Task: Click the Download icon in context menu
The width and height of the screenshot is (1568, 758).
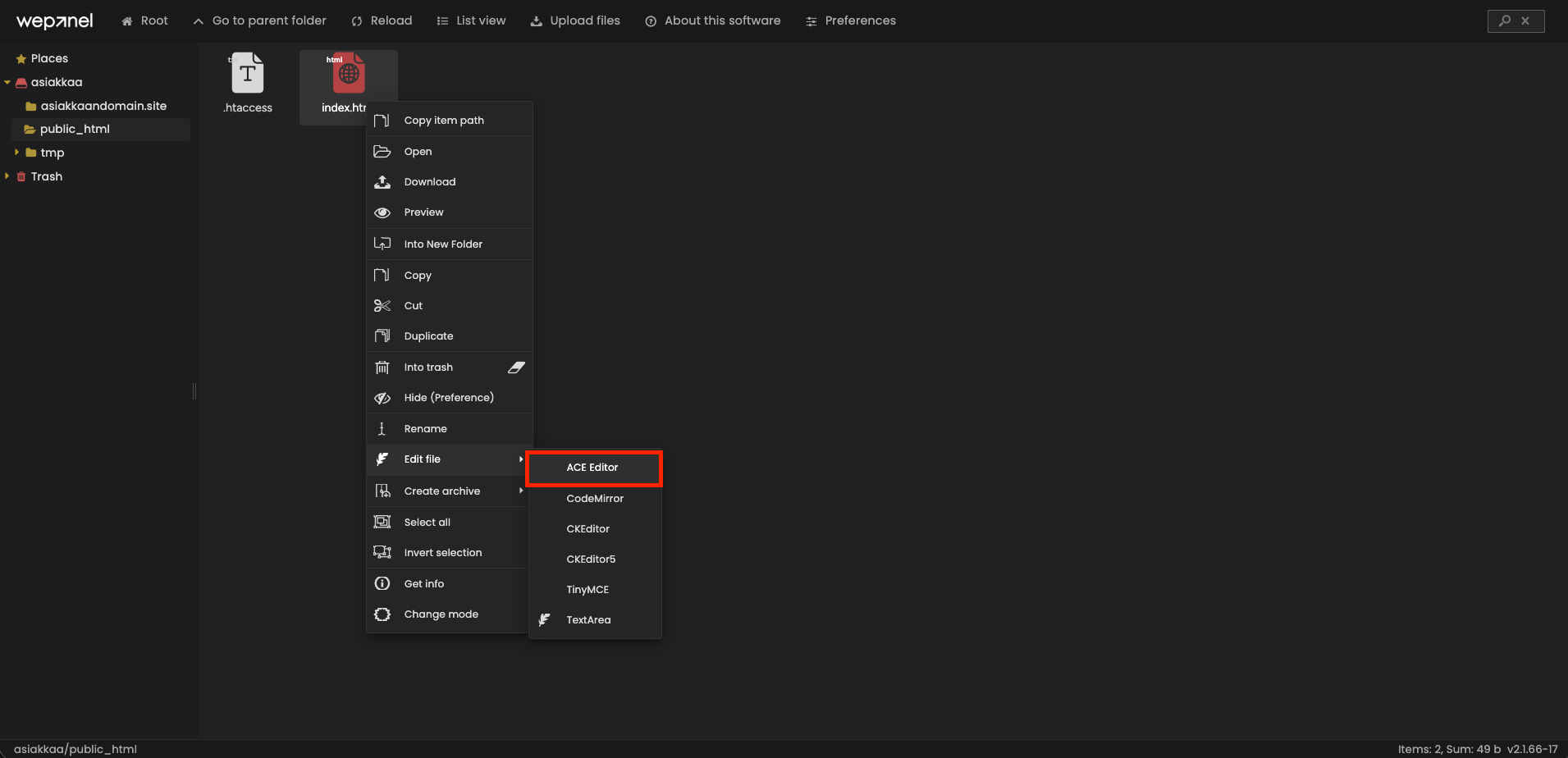Action: coord(382,182)
